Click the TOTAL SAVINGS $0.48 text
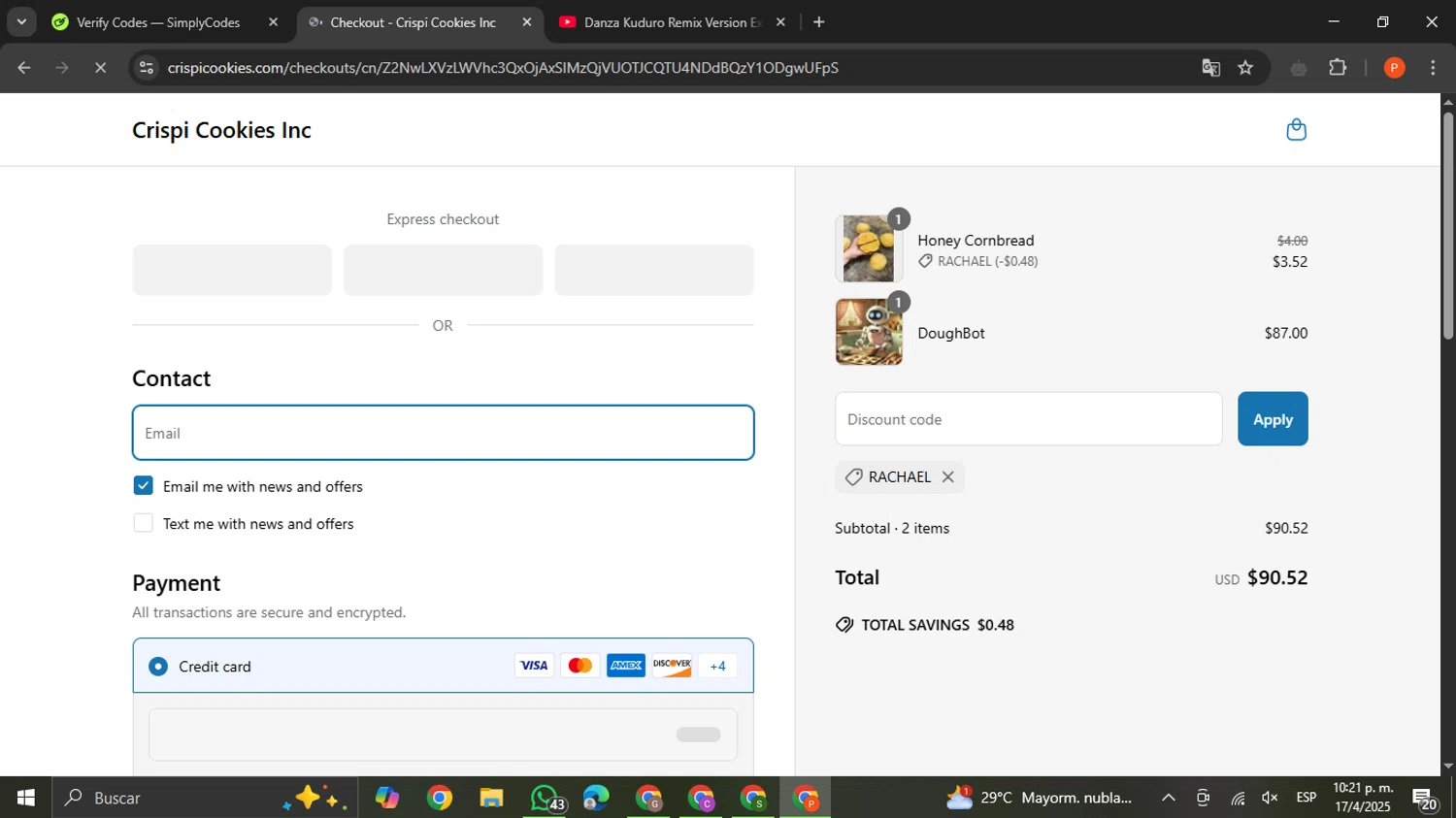Screen dimensions: 1456x818 [x=938, y=625]
